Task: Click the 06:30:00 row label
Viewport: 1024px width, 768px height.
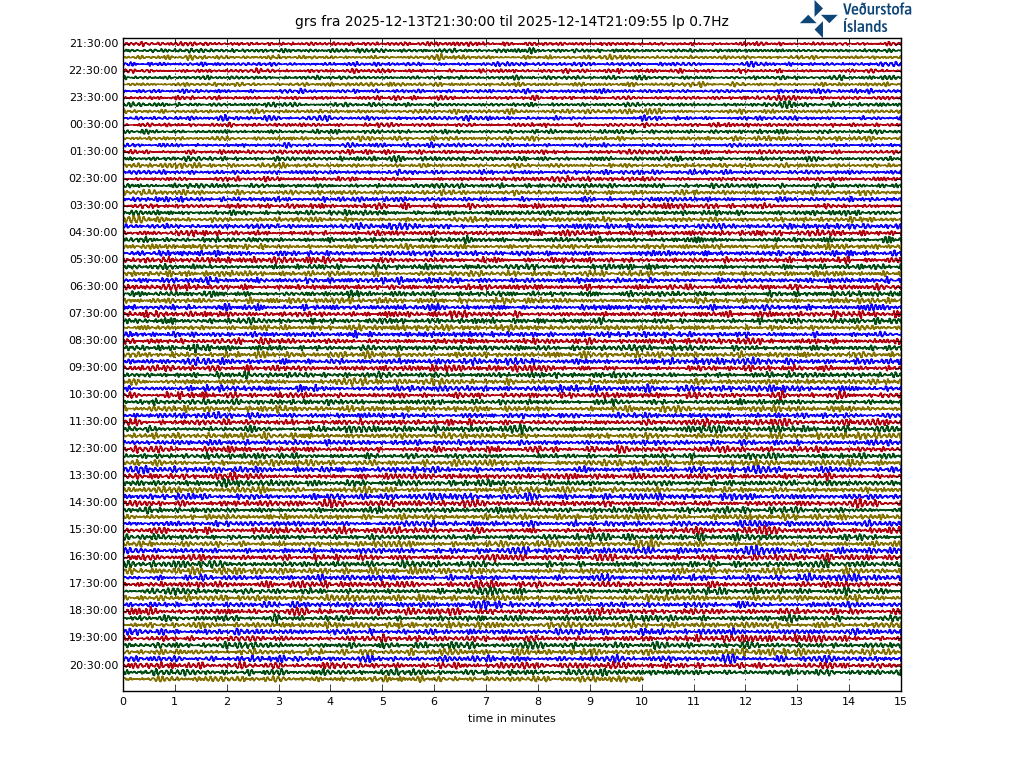Action: coord(94,287)
